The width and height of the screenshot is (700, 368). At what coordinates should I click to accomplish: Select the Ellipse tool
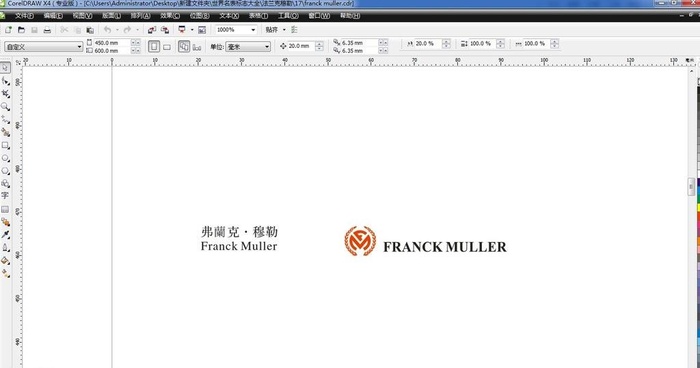pyautogui.click(x=5, y=159)
